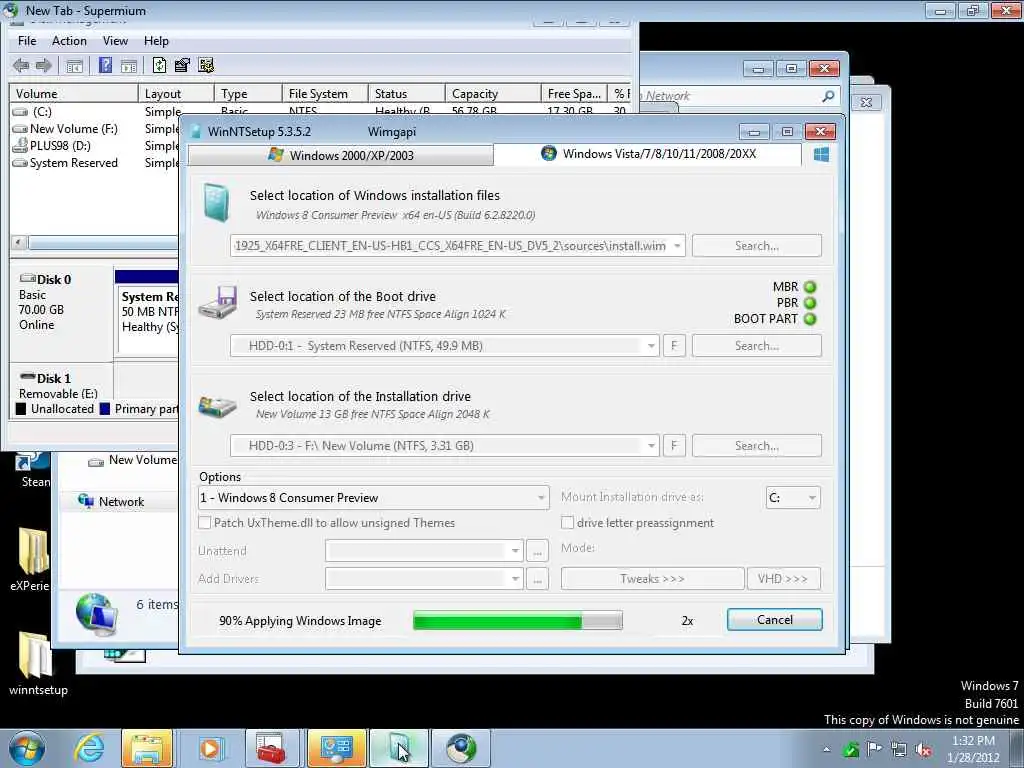Viewport: 1024px width, 768px height.
Task: Click the green MBR status indicator
Action: point(810,287)
